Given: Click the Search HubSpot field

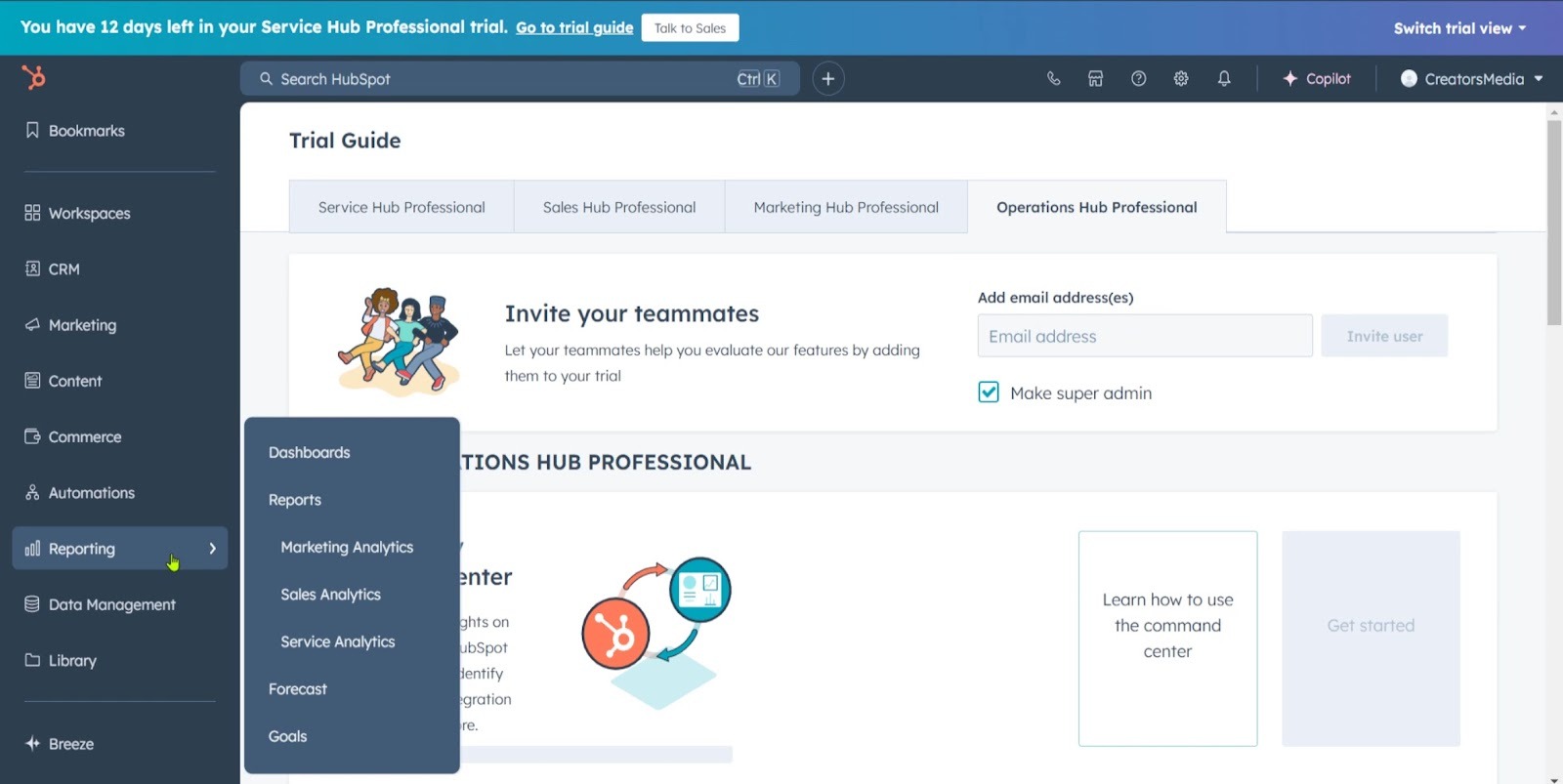Looking at the screenshot, I should point(520,79).
